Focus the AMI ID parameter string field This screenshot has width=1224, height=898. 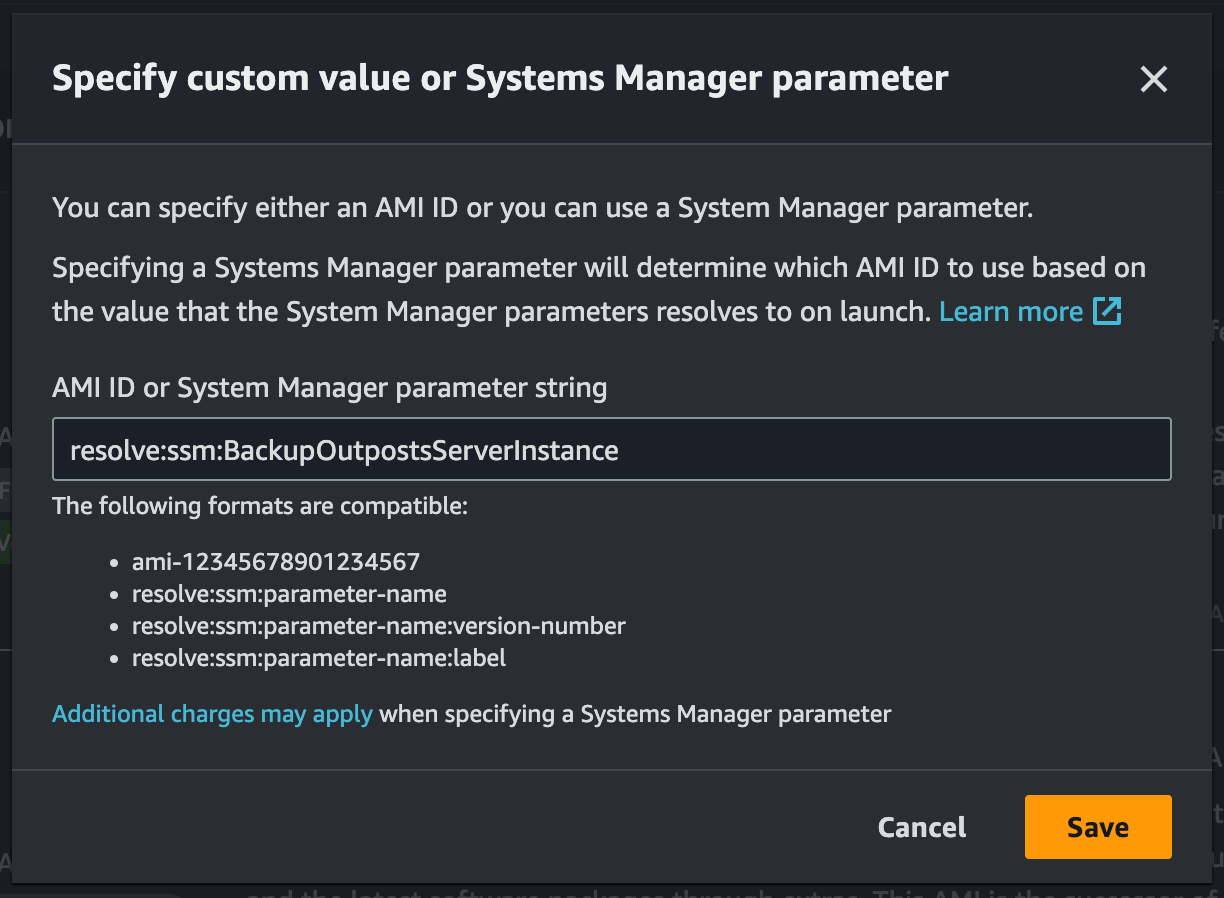611,450
